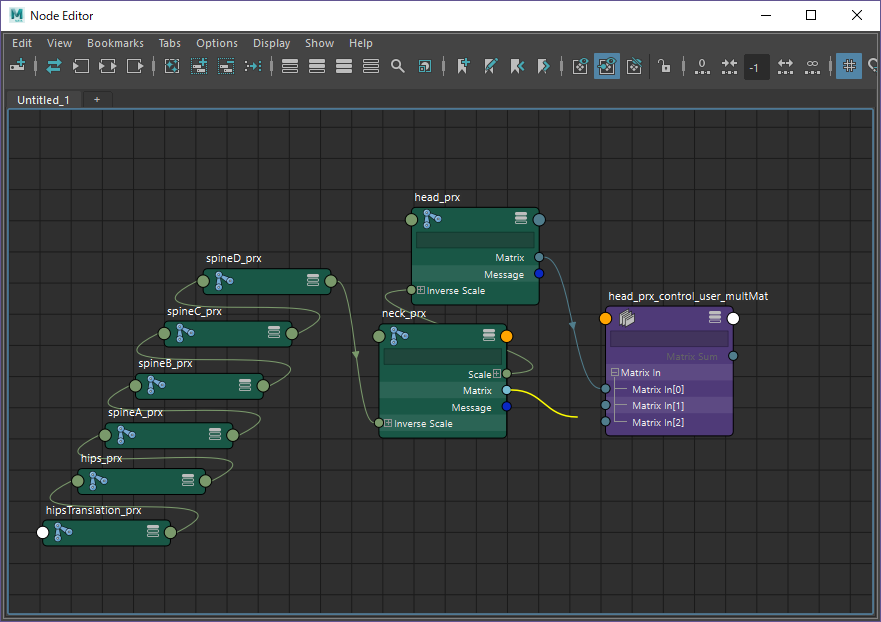Click the rearrange graph layout icon
This screenshot has width=881, height=622.
(x=253, y=66)
